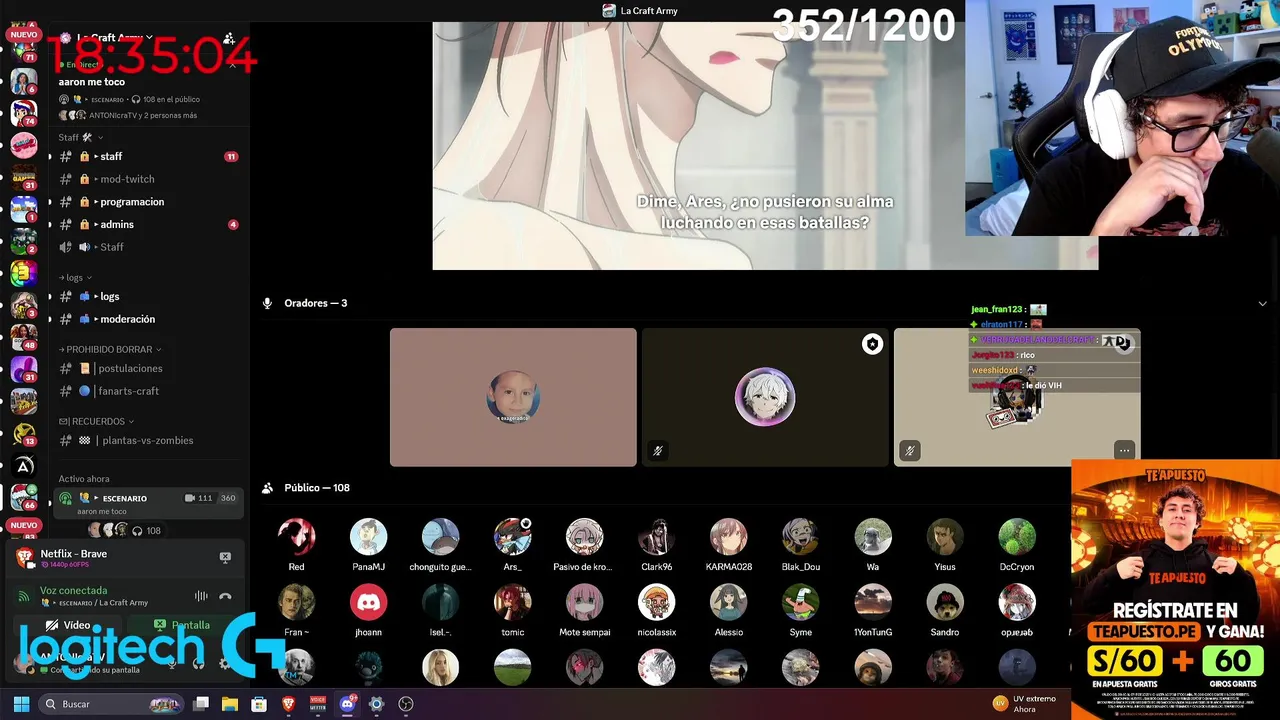
Task: Open the moderación channel
Action: click(x=148, y=319)
